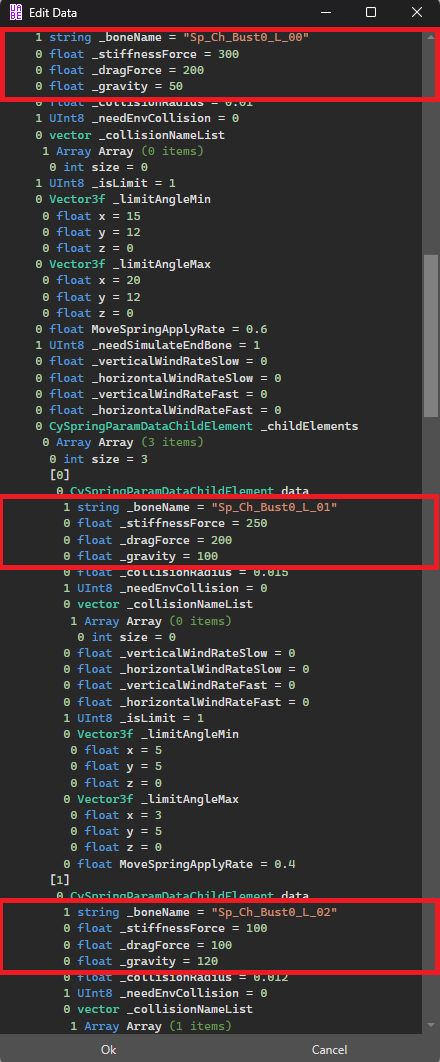Select the [0] array index line
Screen dimensions: 440x1062
(60, 475)
